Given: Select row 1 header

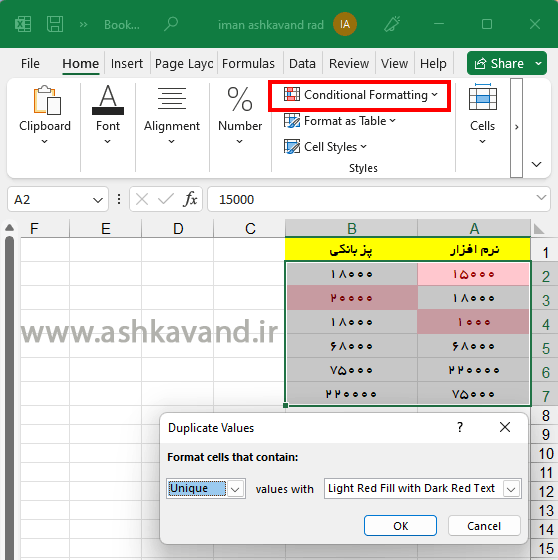Looking at the screenshot, I should 545,252.
